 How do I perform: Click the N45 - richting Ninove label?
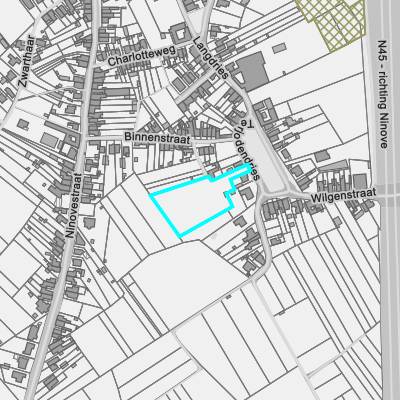tap(383, 94)
